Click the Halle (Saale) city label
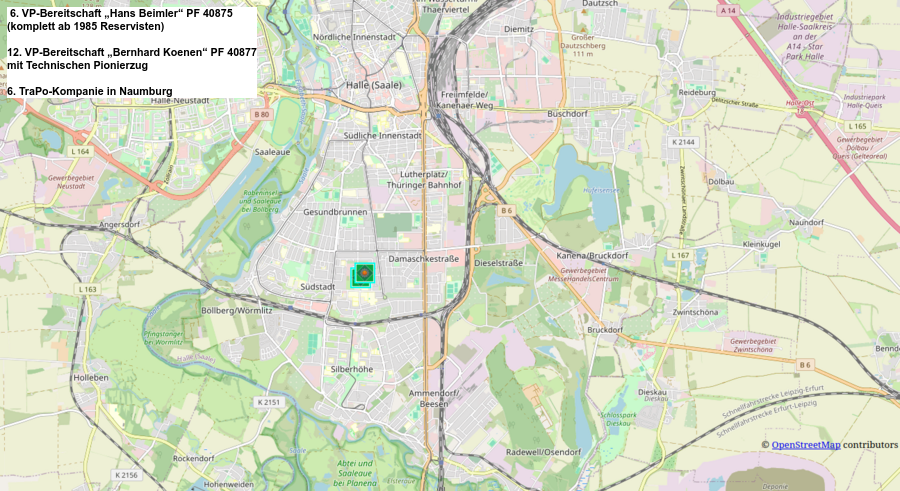The image size is (900, 491). tap(372, 85)
